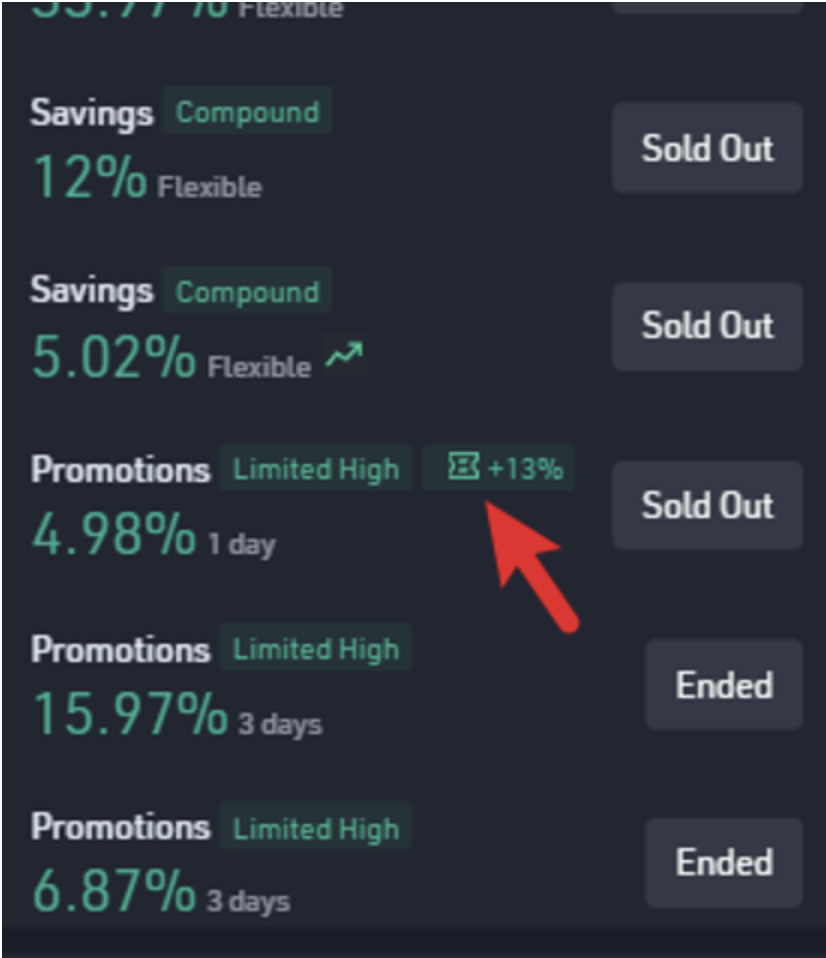Click Sold Out button for 5.02% Savings
Screen dimensions: 826x958
click(707, 326)
